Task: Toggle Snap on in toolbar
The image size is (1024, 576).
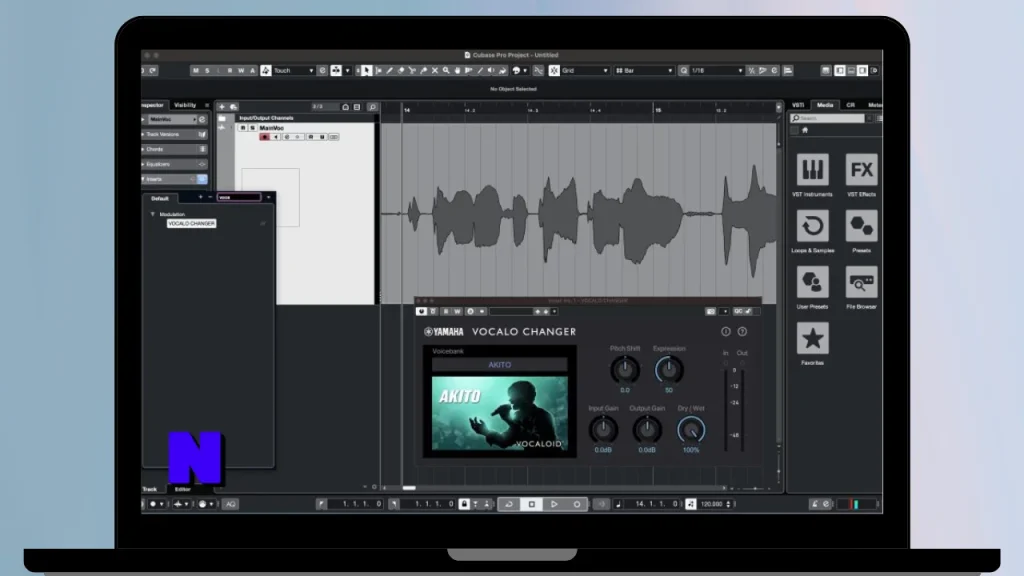Action: click(554, 71)
